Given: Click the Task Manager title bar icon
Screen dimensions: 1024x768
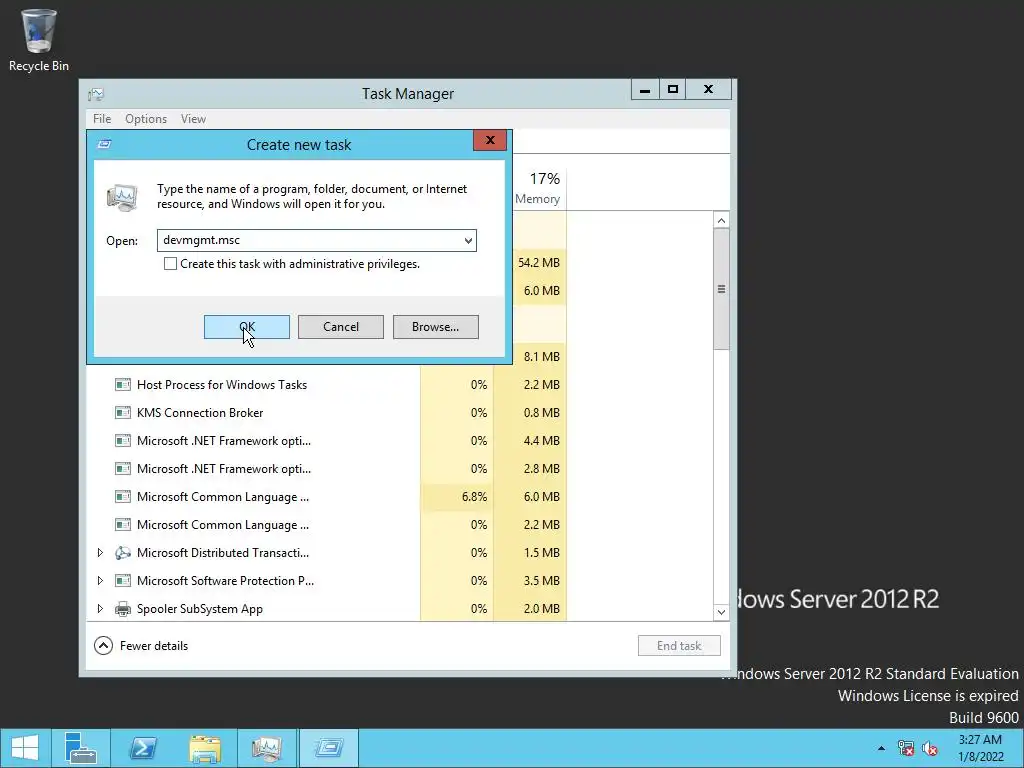Looking at the screenshot, I should (x=96, y=95).
